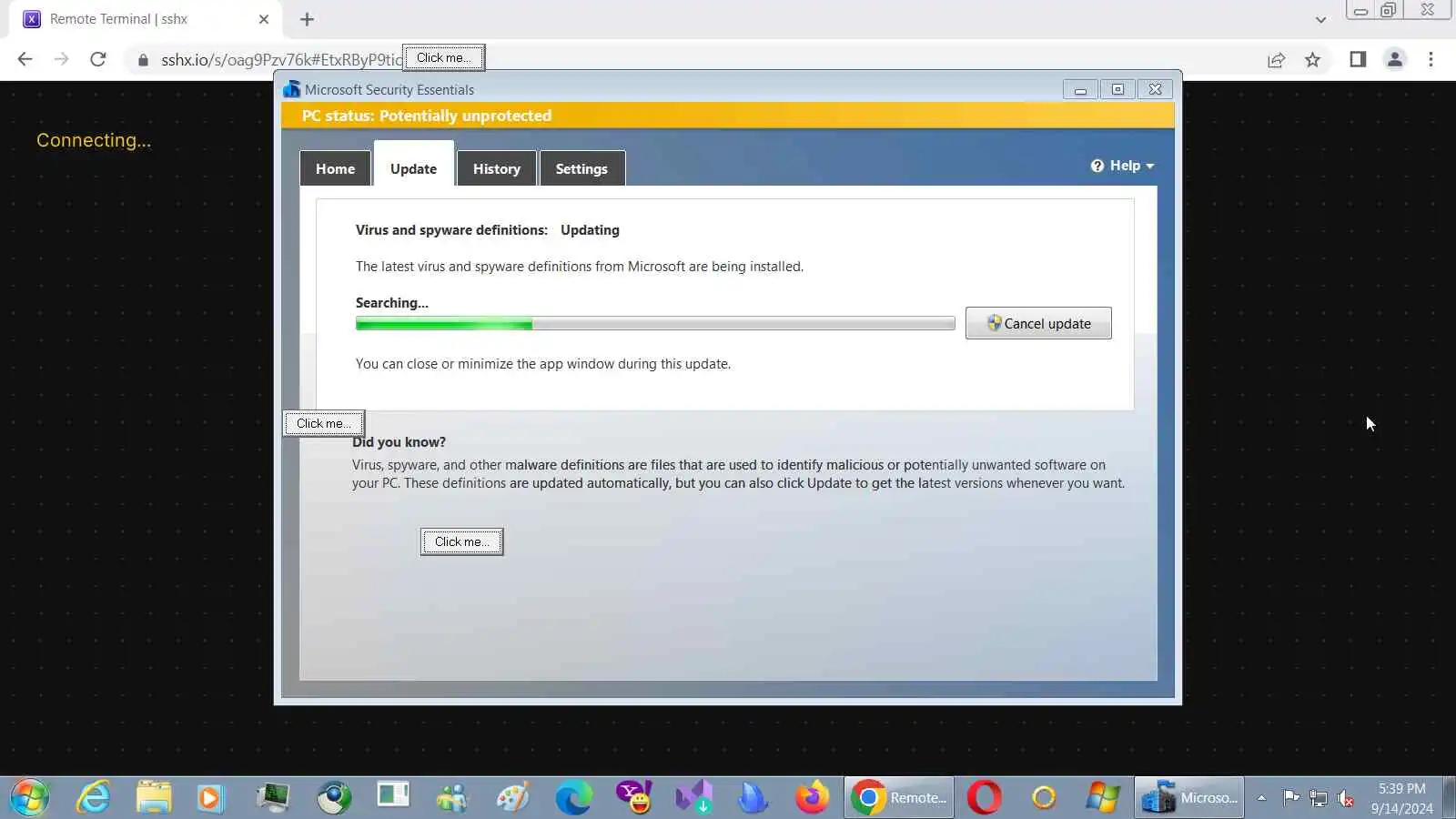Image resolution: width=1456 pixels, height=819 pixels.
Task: Launch Firefox from the taskbar
Action: point(813,798)
